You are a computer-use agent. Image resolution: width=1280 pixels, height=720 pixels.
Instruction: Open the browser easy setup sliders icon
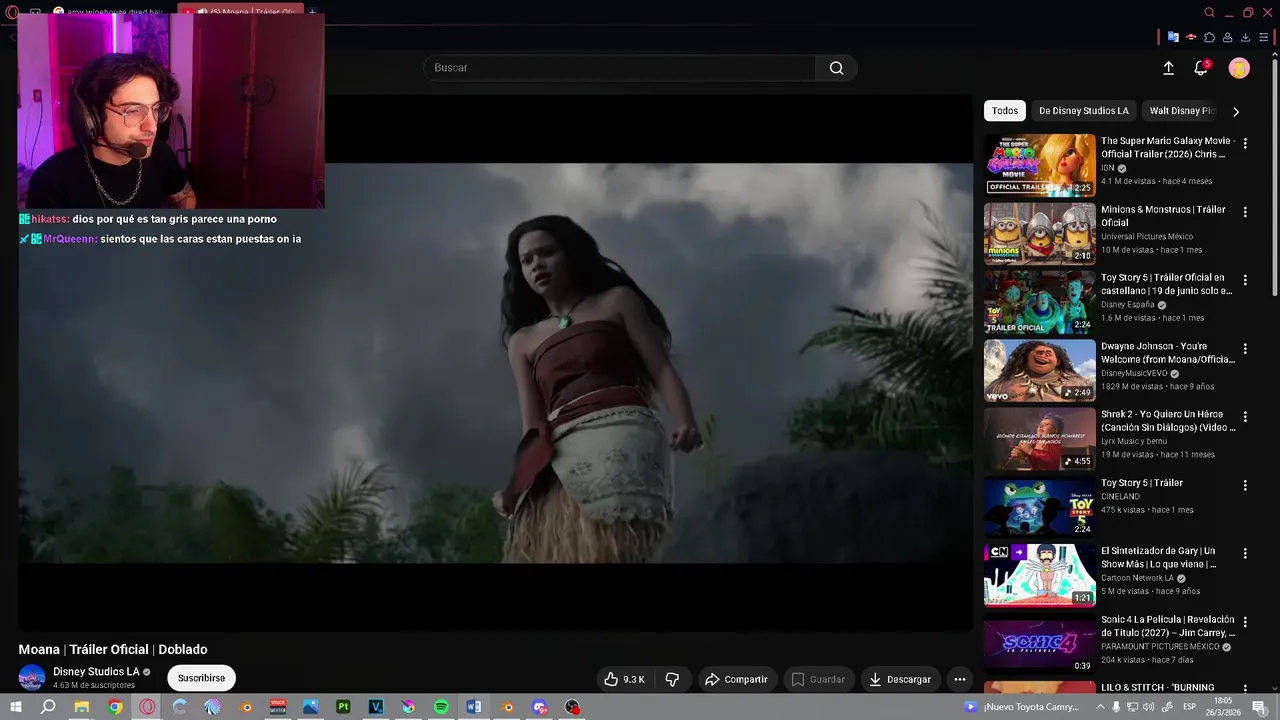click(1264, 37)
